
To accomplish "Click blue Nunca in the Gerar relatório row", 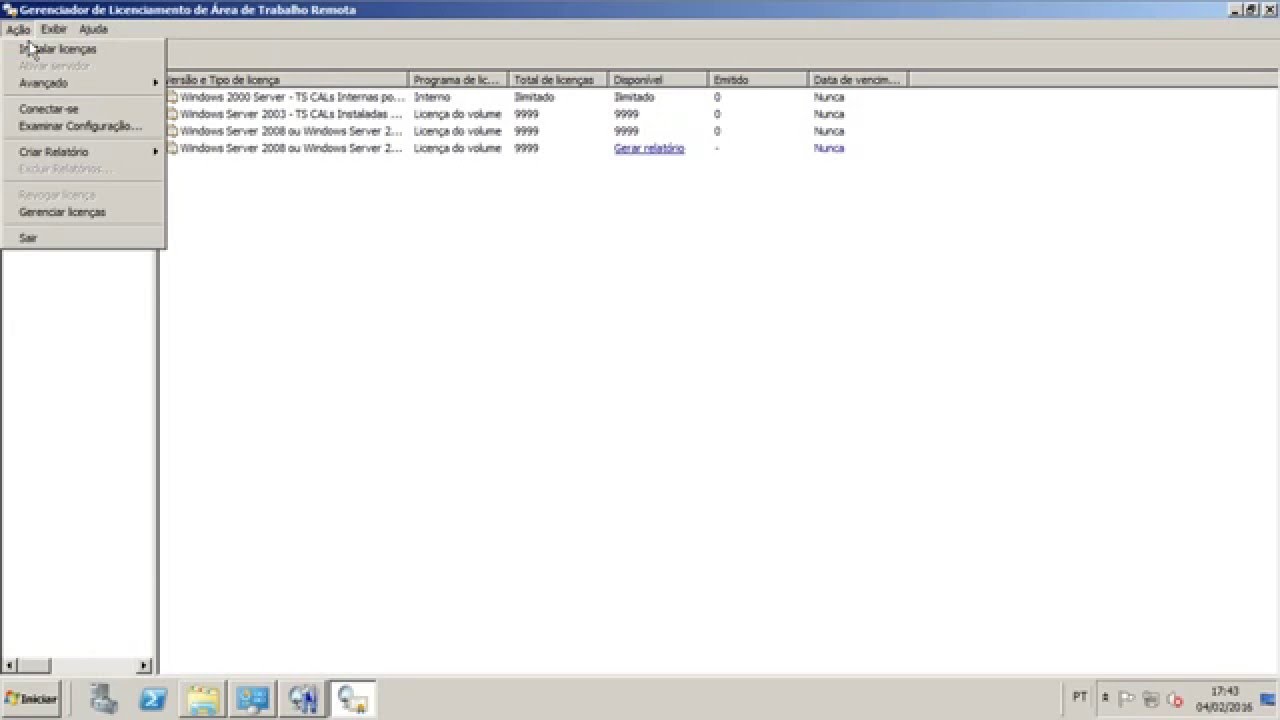I will [x=829, y=148].
